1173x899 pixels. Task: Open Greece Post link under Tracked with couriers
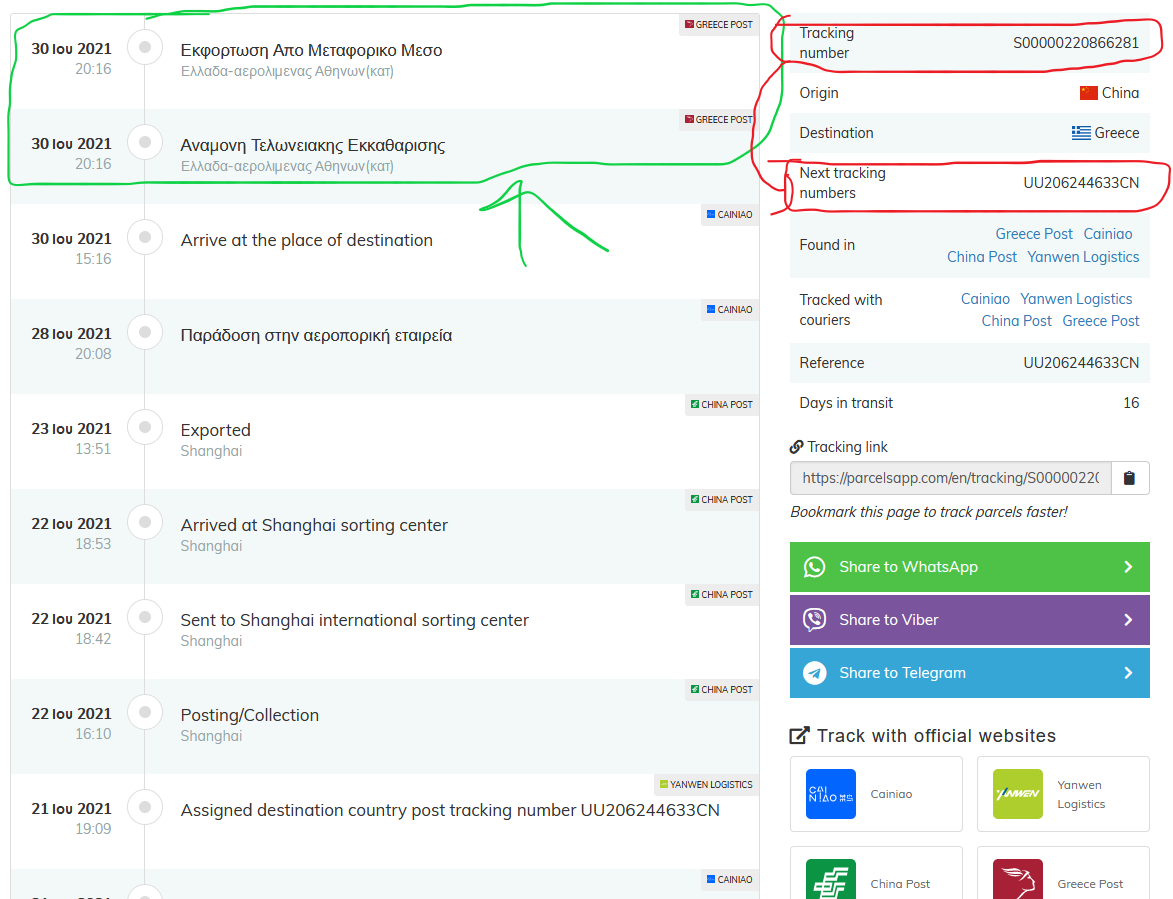1100,321
